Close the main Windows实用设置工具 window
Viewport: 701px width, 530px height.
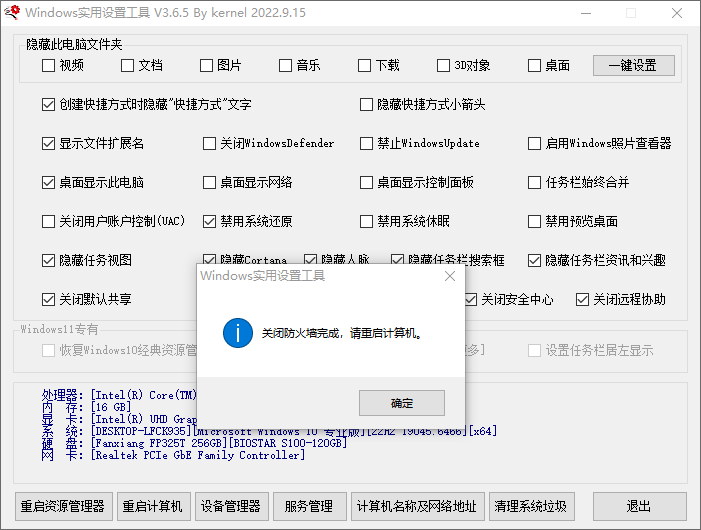pyautogui.click(x=677, y=13)
